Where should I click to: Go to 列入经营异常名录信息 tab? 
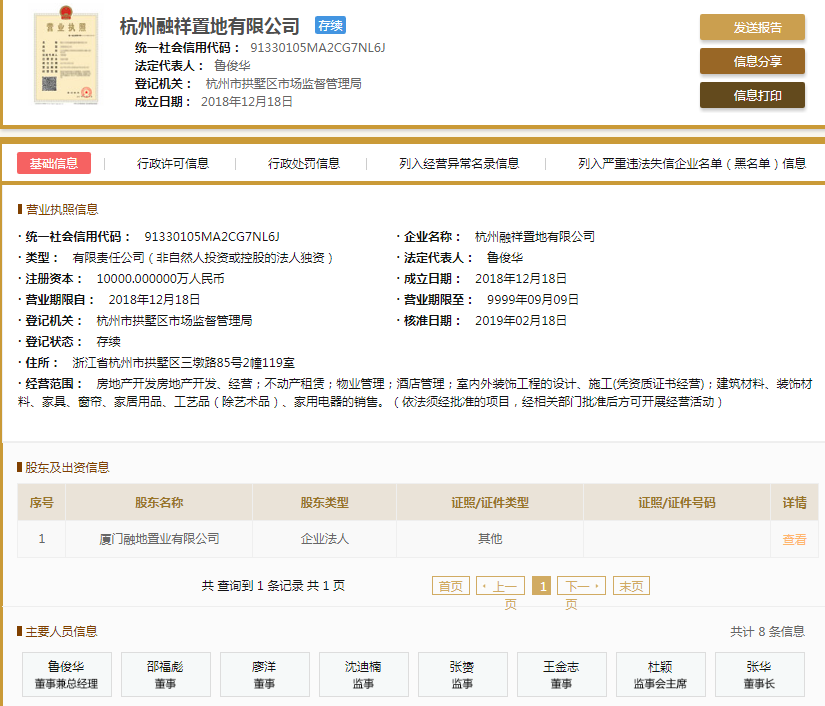pyautogui.click(x=459, y=164)
